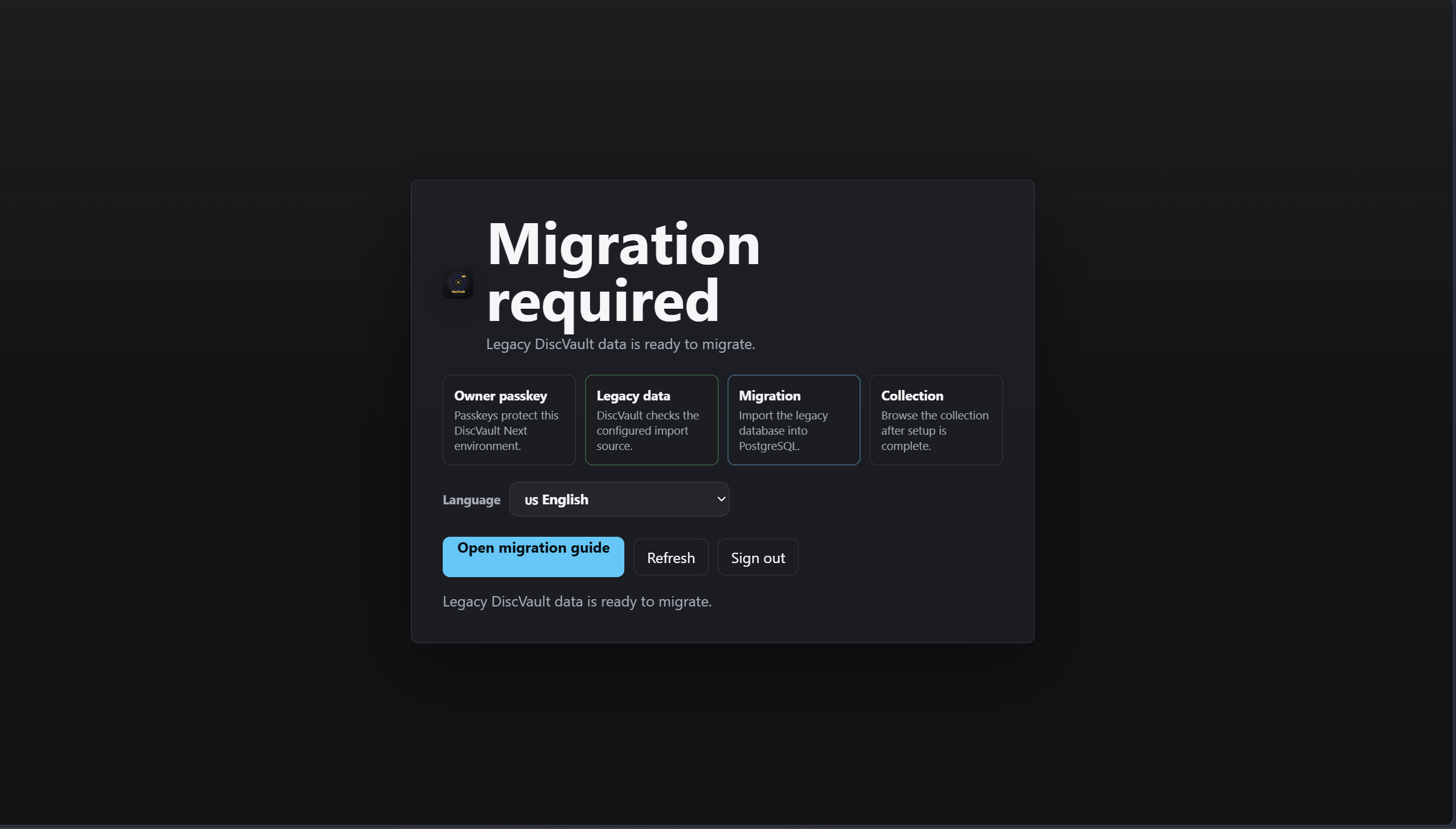Screen dimensions: 1456x829
Task: Click the Sign out button
Action: pyautogui.click(x=758, y=558)
